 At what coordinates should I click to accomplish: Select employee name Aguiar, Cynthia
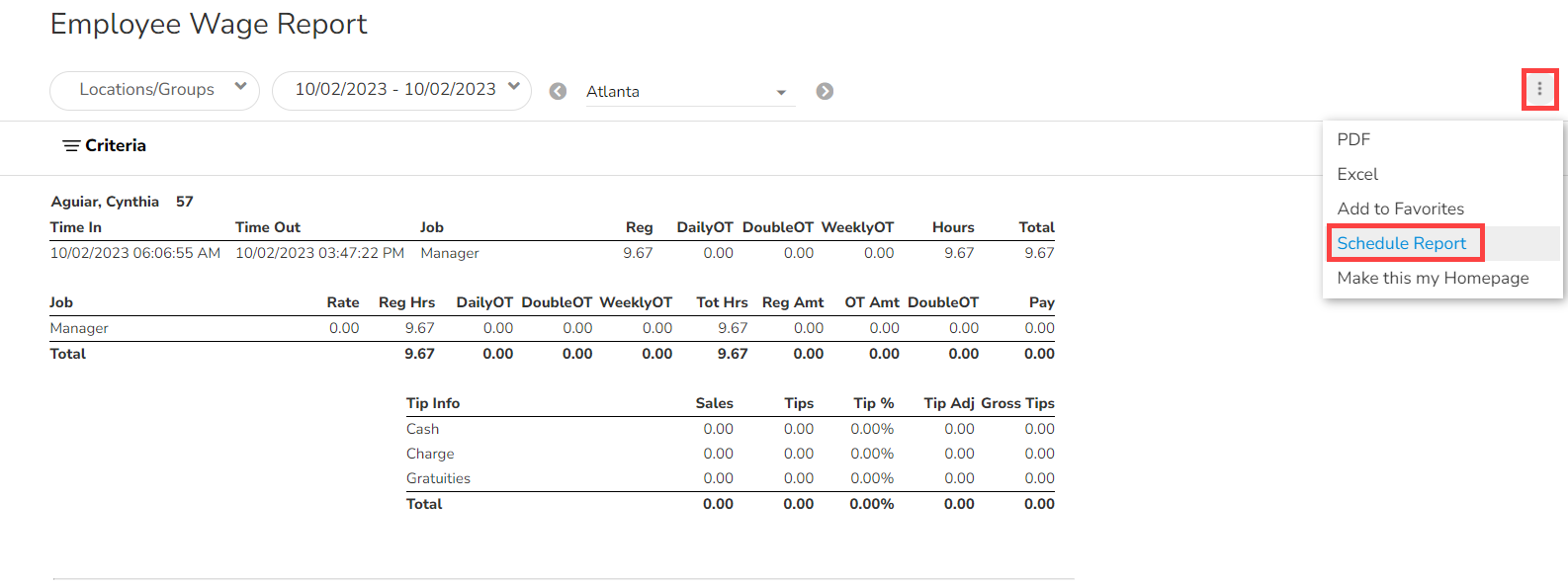click(105, 202)
